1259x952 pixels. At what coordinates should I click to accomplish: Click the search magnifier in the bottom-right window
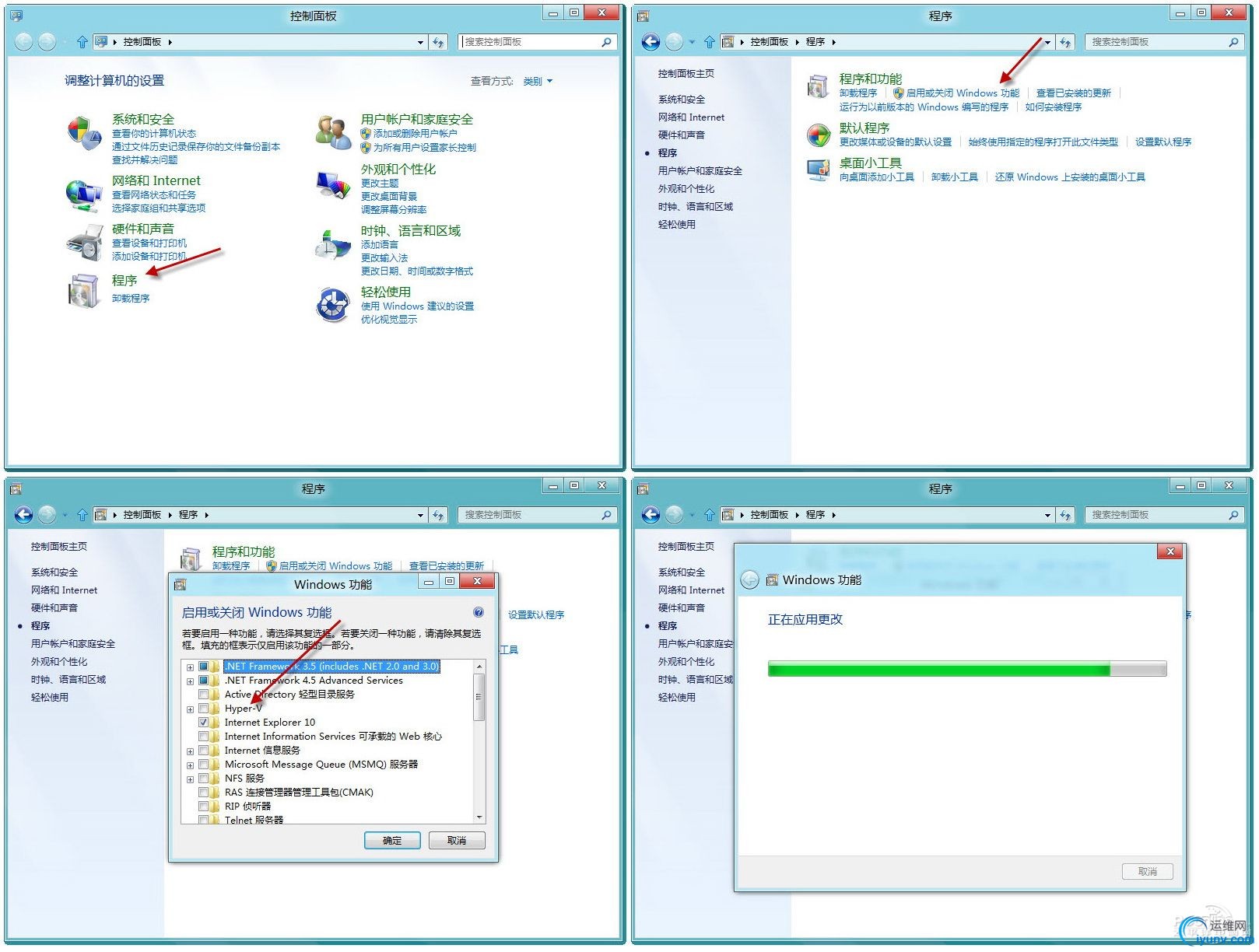pyautogui.click(x=1234, y=515)
